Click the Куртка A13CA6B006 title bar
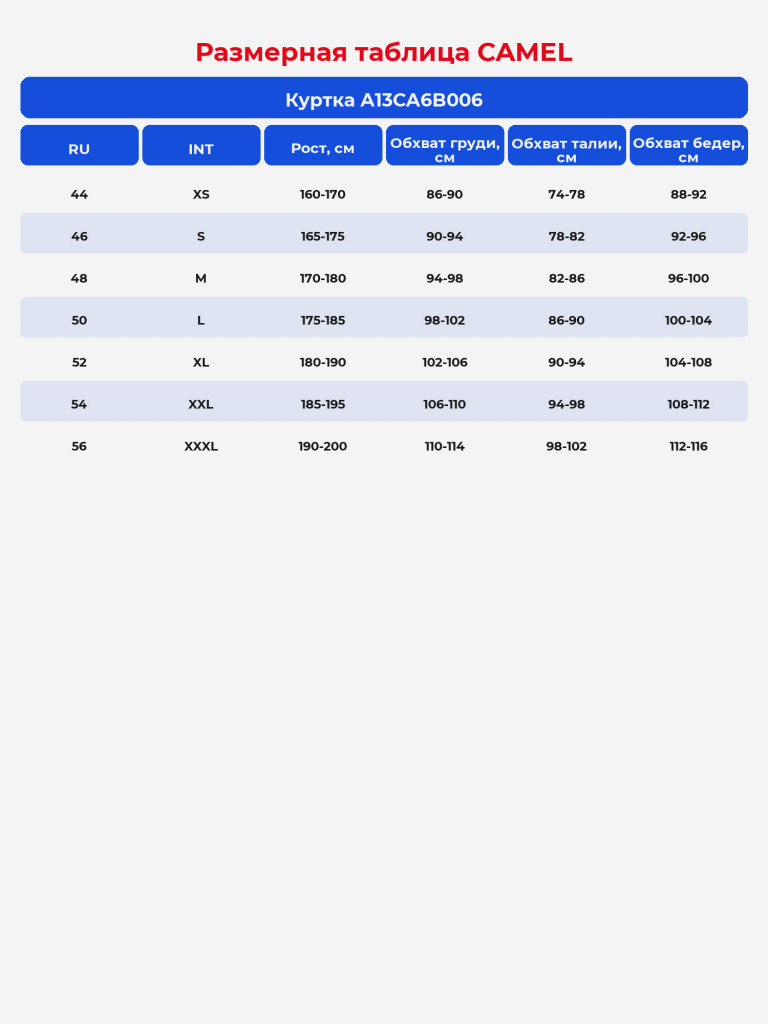Screen dimensions: 768x1024 384,98
